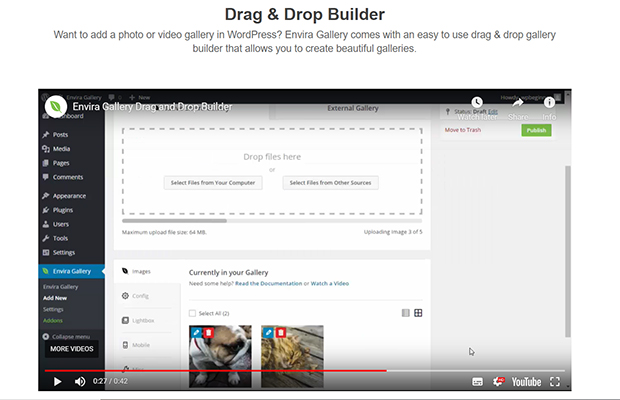
Task: Click the Watch later clock icon
Action: pyautogui.click(x=477, y=103)
